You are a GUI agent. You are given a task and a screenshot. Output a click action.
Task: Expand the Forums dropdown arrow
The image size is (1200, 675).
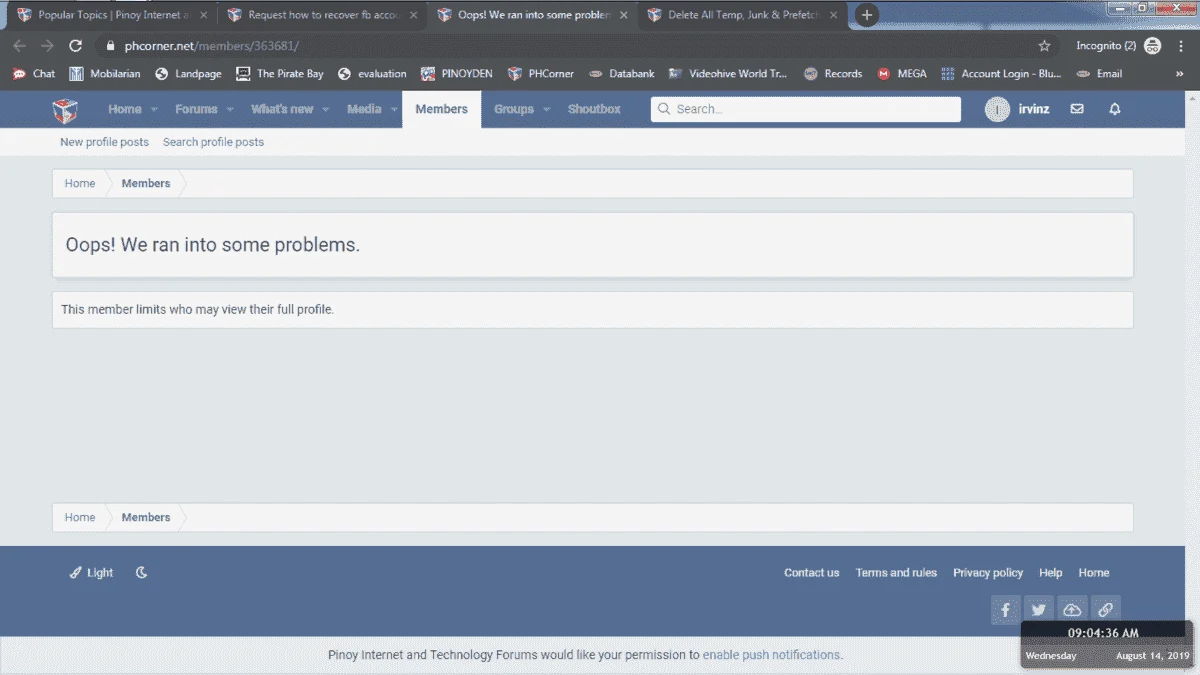(x=229, y=110)
